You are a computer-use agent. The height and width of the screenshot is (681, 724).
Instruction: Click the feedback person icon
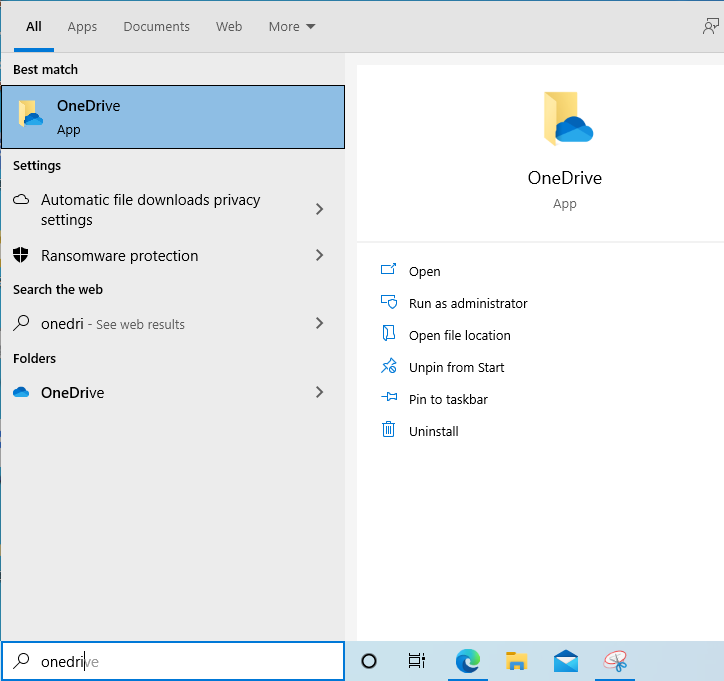click(711, 26)
